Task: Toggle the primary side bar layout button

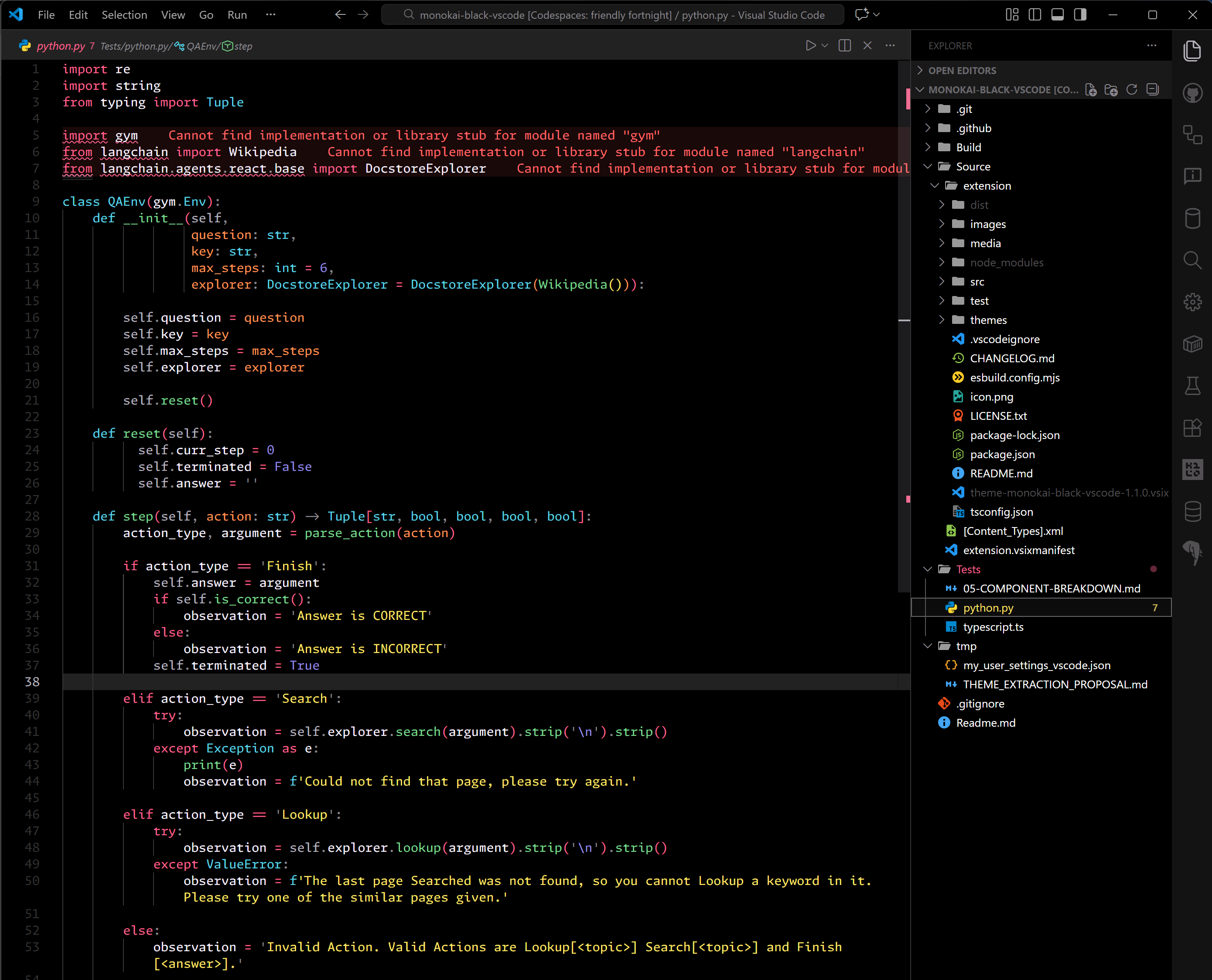Action: pos(1034,15)
